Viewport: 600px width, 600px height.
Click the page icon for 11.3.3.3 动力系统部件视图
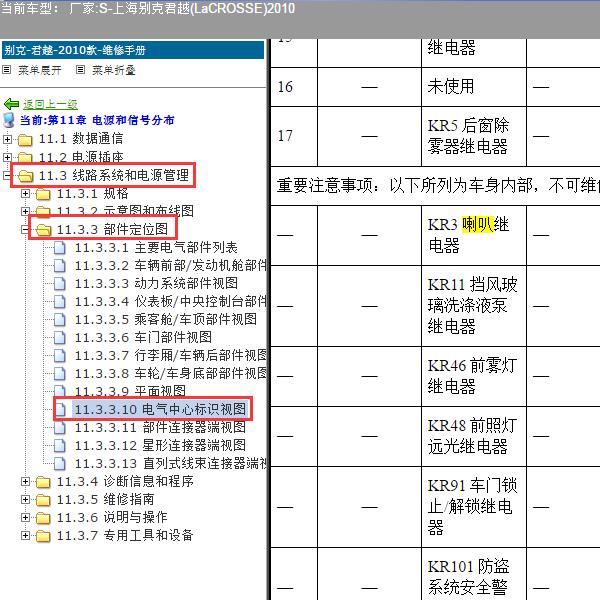tap(60, 284)
